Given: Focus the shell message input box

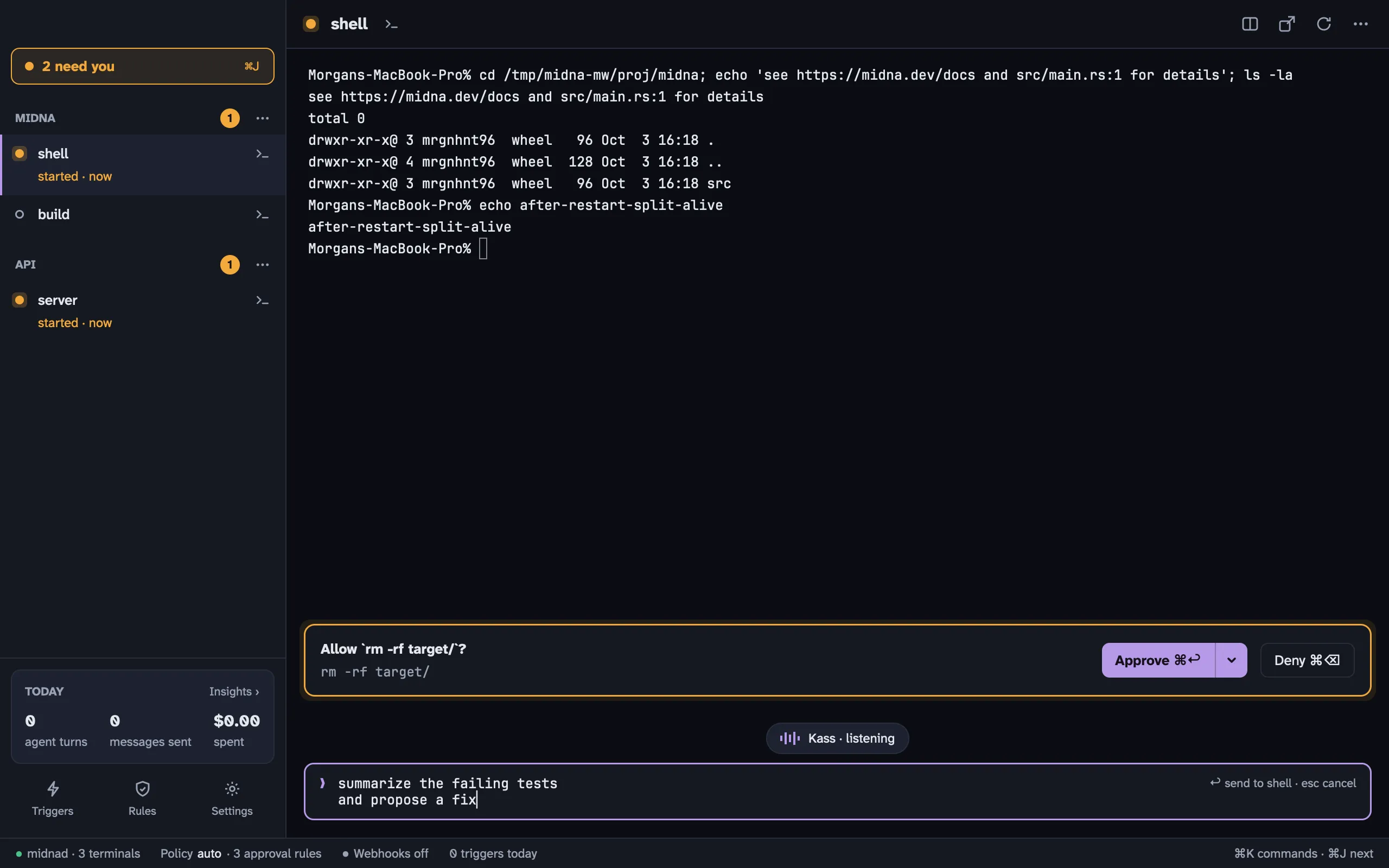Looking at the screenshot, I should click(x=837, y=792).
